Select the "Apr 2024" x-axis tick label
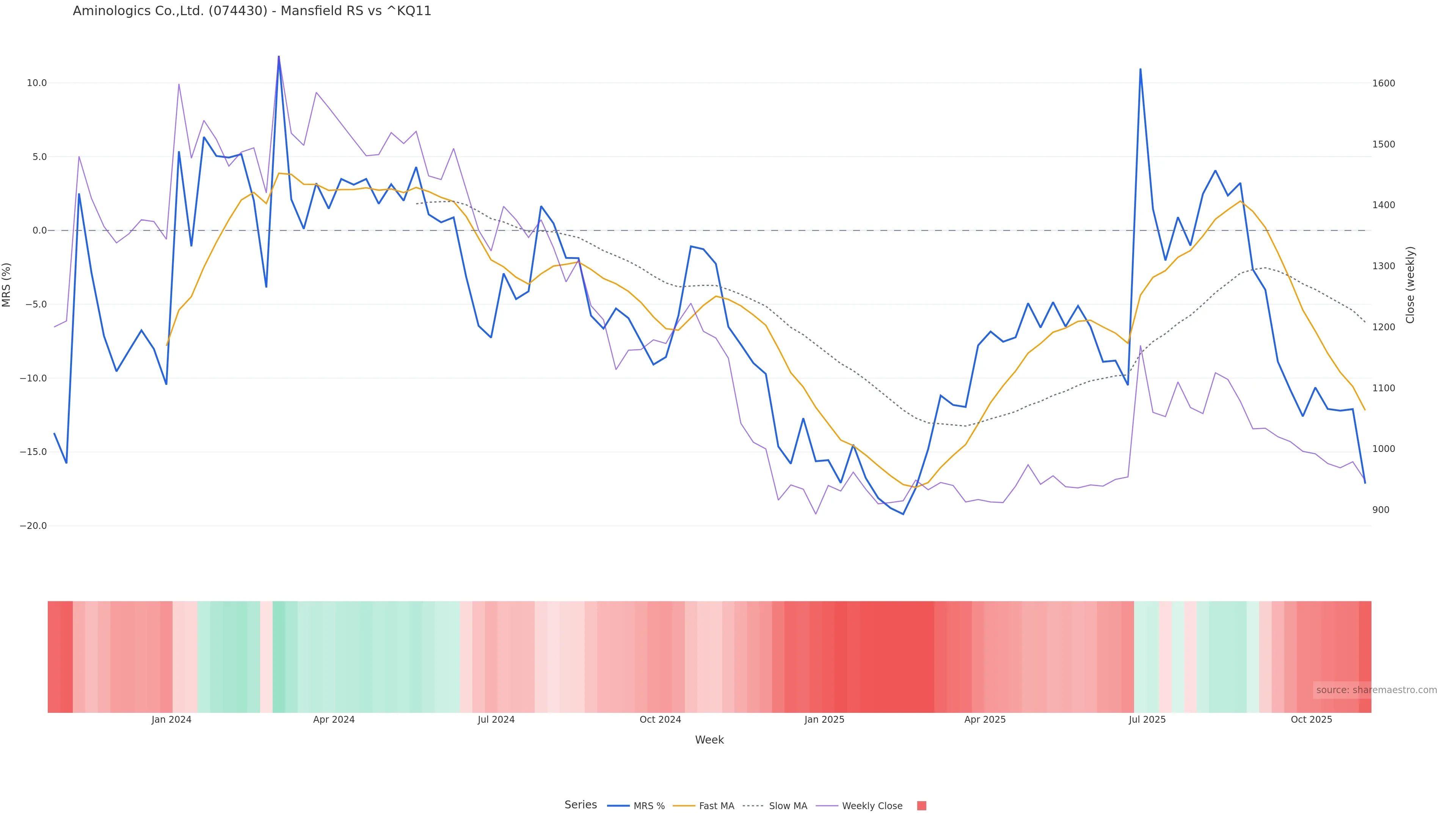Screen dimensions: 1456x819 pos(334,720)
